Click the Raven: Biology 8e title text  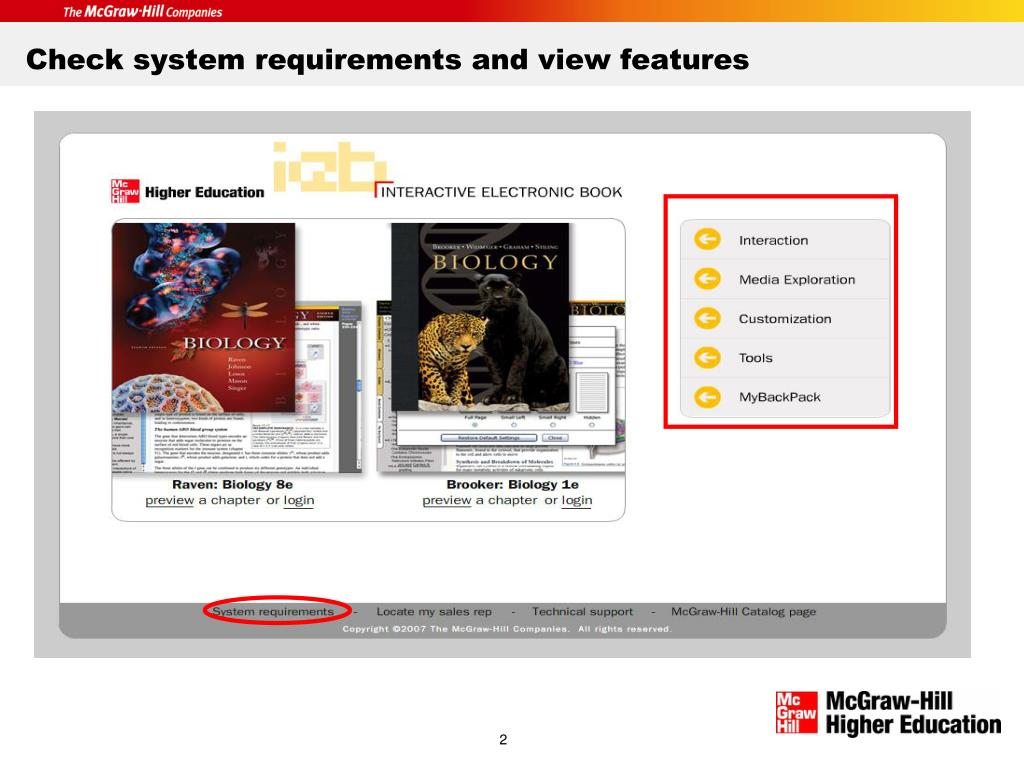click(232, 485)
